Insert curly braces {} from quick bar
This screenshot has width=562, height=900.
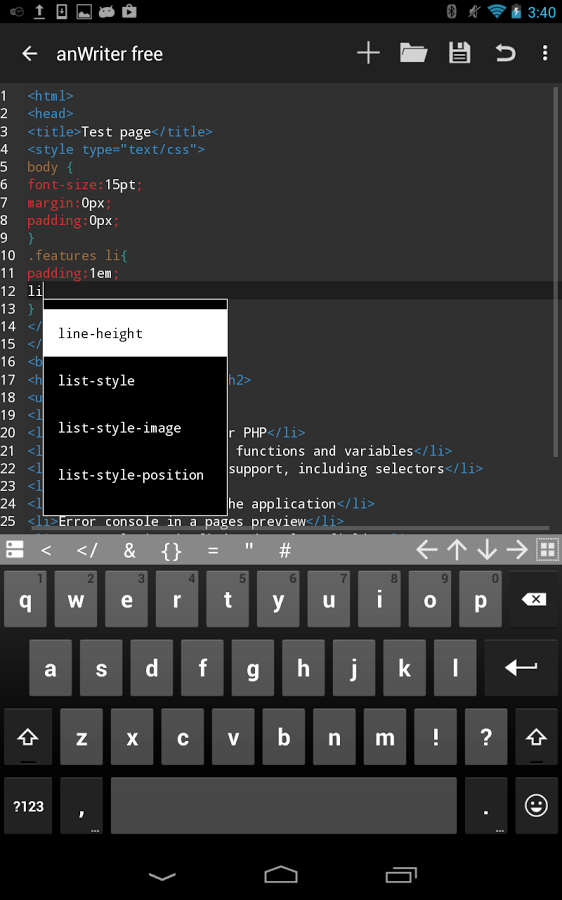(171, 550)
